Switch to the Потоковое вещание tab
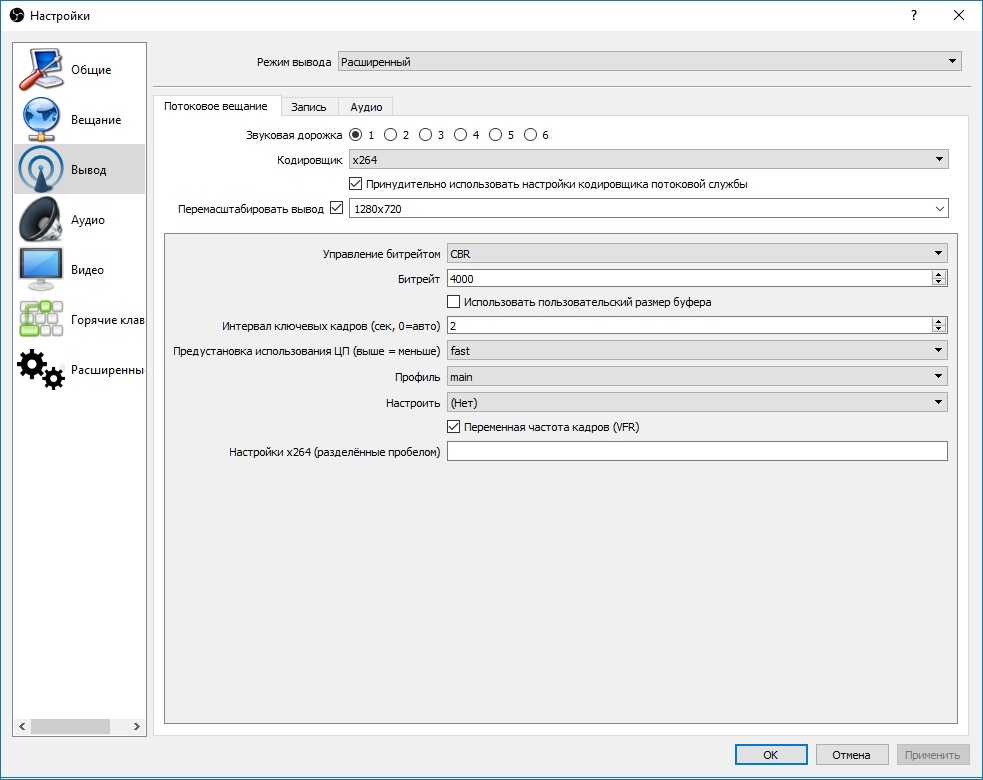 [x=216, y=106]
